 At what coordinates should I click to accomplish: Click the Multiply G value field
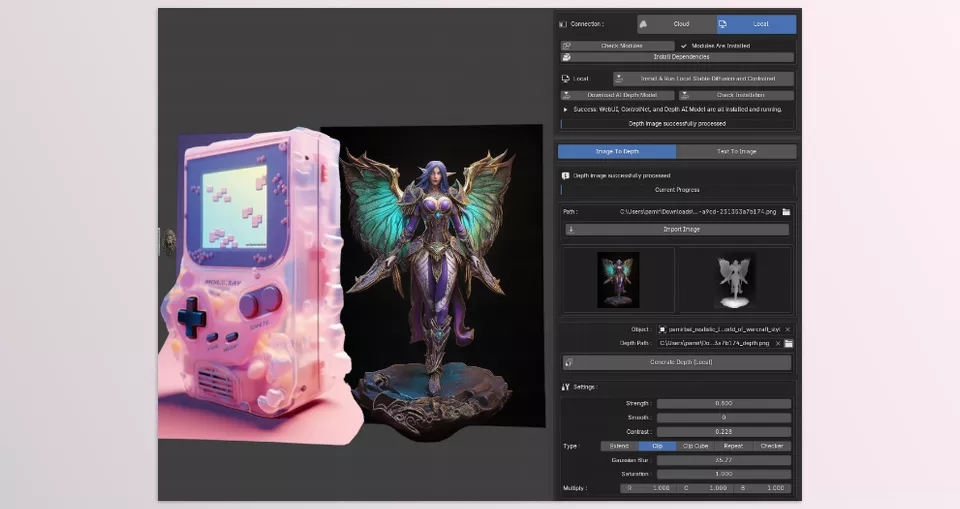click(705, 488)
